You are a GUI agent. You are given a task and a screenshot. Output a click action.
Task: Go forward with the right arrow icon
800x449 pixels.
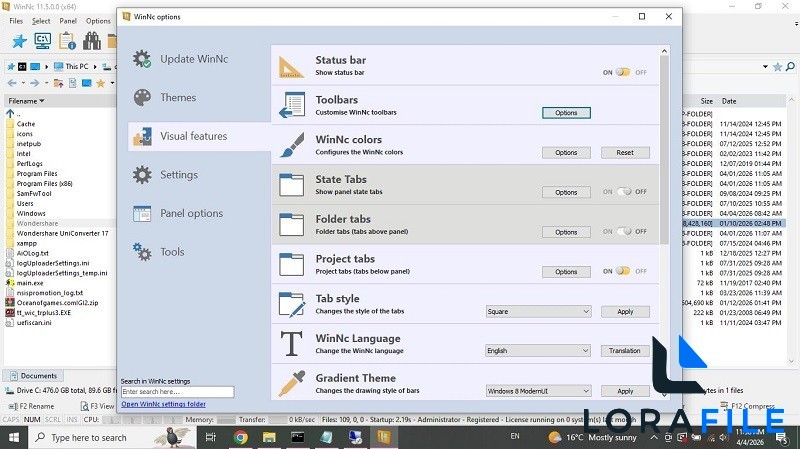(35, 83)
